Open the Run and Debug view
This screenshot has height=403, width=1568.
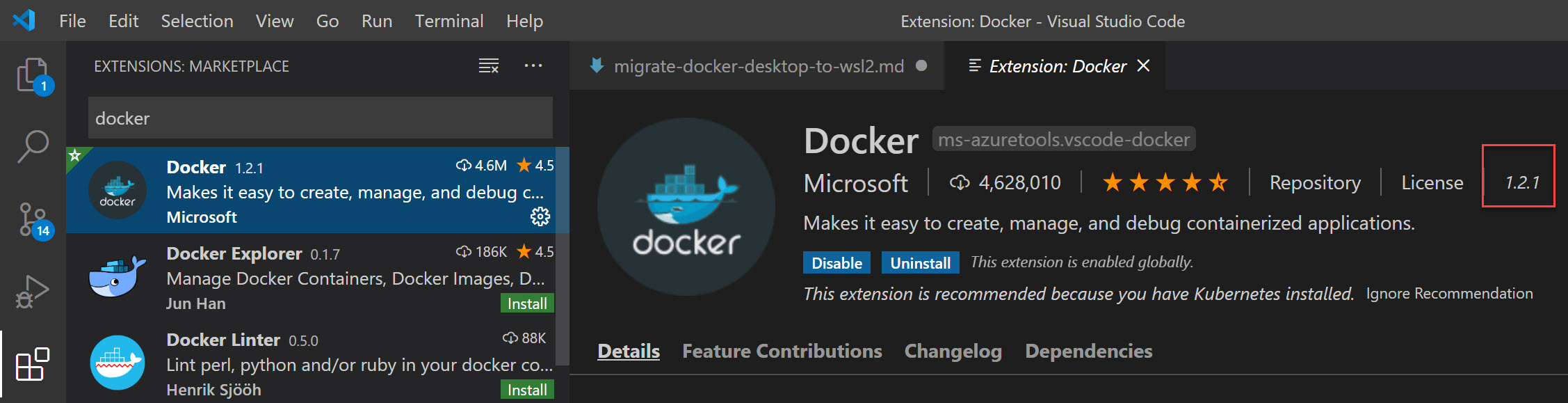[x=32, y=292]
